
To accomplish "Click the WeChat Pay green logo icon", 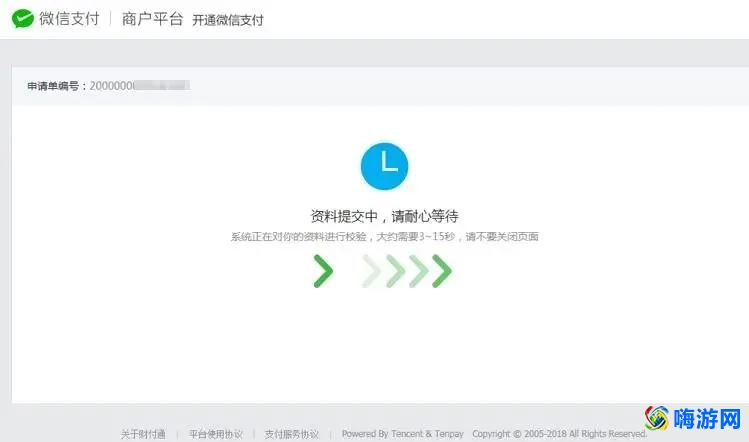I will [x=22, y=19].
